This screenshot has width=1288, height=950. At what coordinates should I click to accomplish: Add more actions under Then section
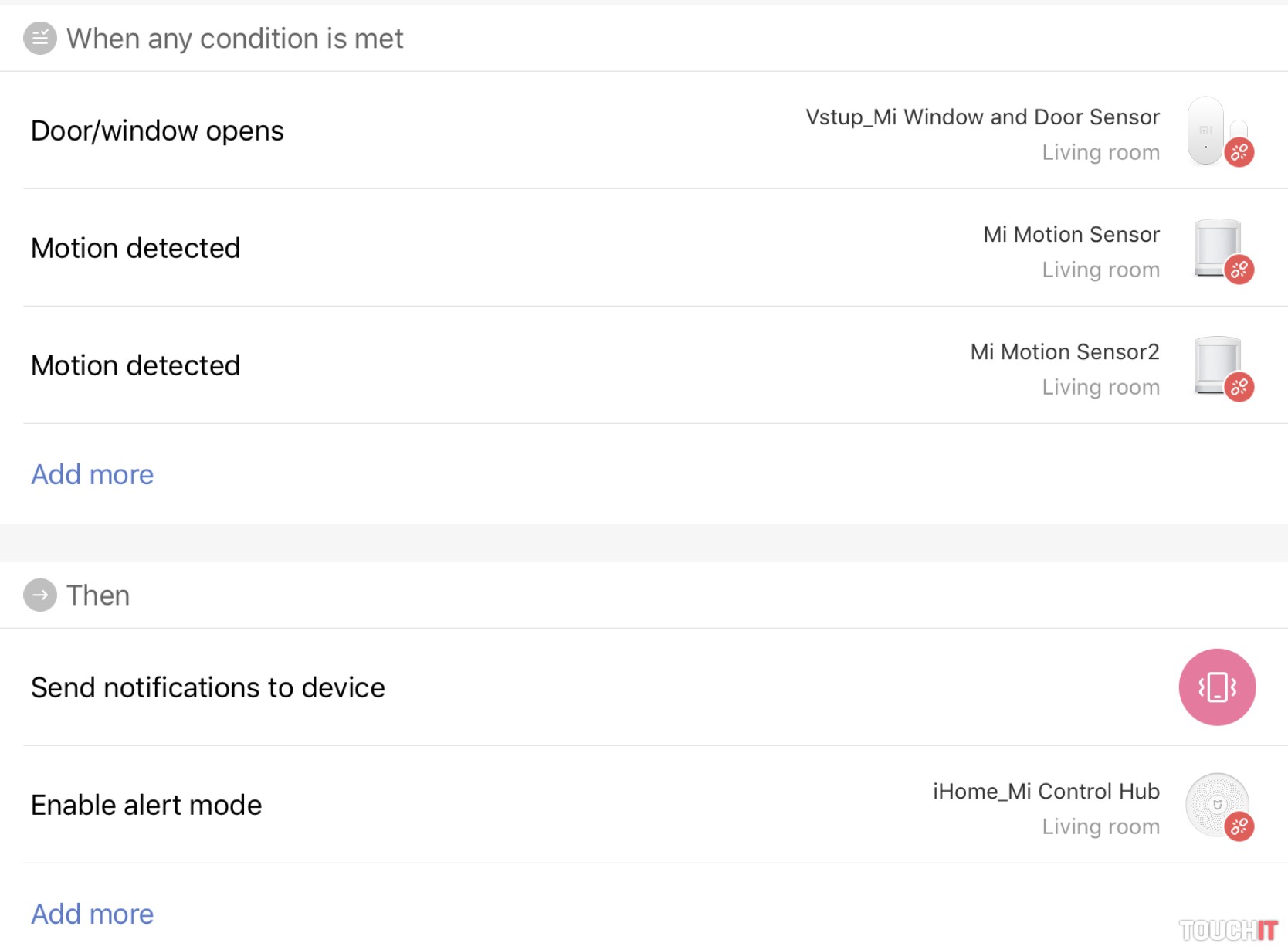92,914
